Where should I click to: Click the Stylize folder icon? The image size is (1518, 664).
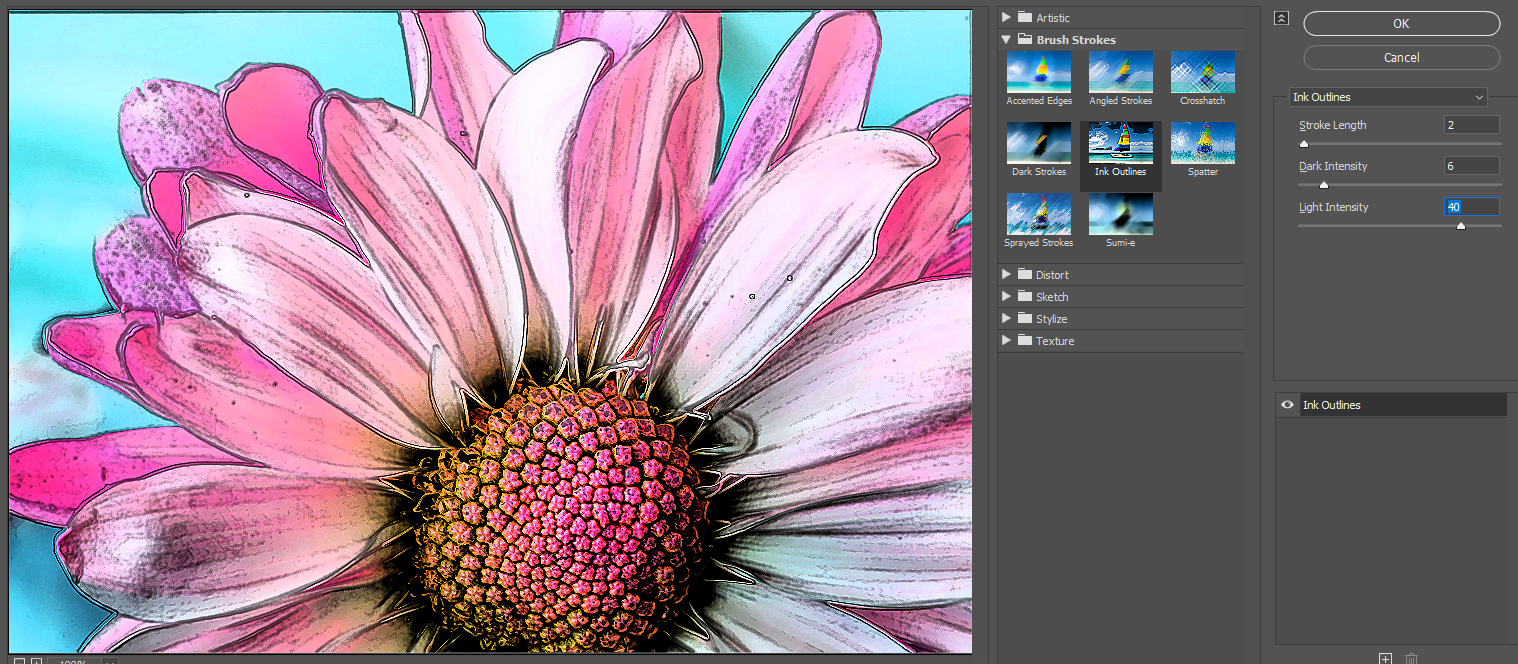coord(1024,318)
